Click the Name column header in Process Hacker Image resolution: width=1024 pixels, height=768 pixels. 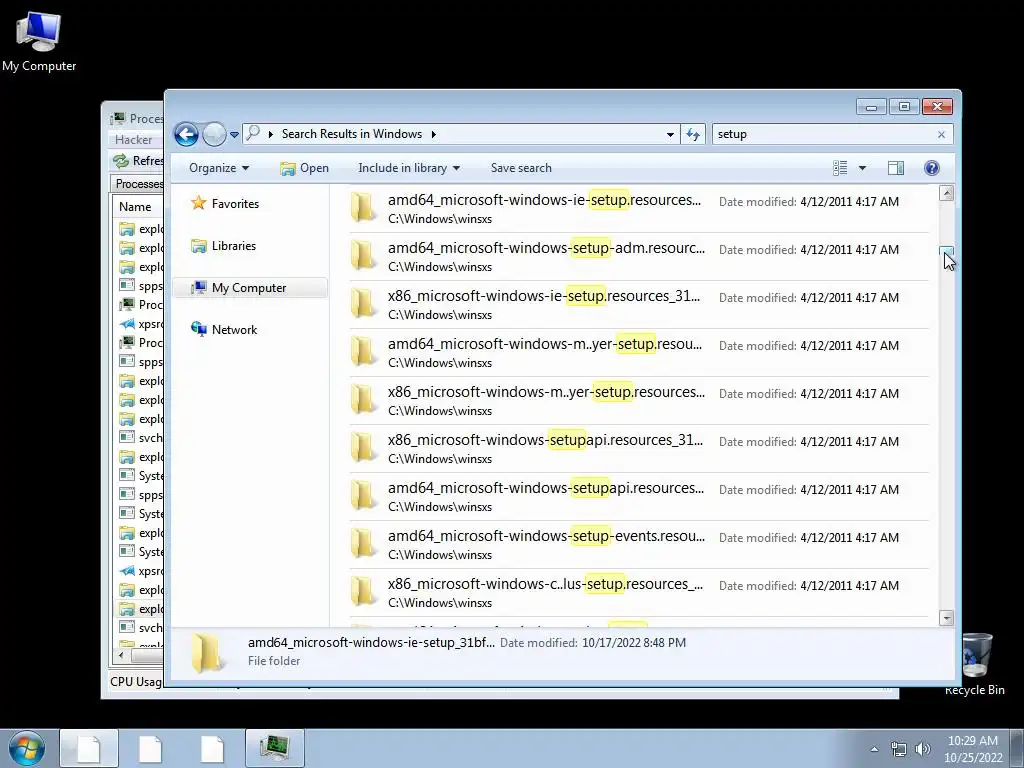tap(135, 206)
